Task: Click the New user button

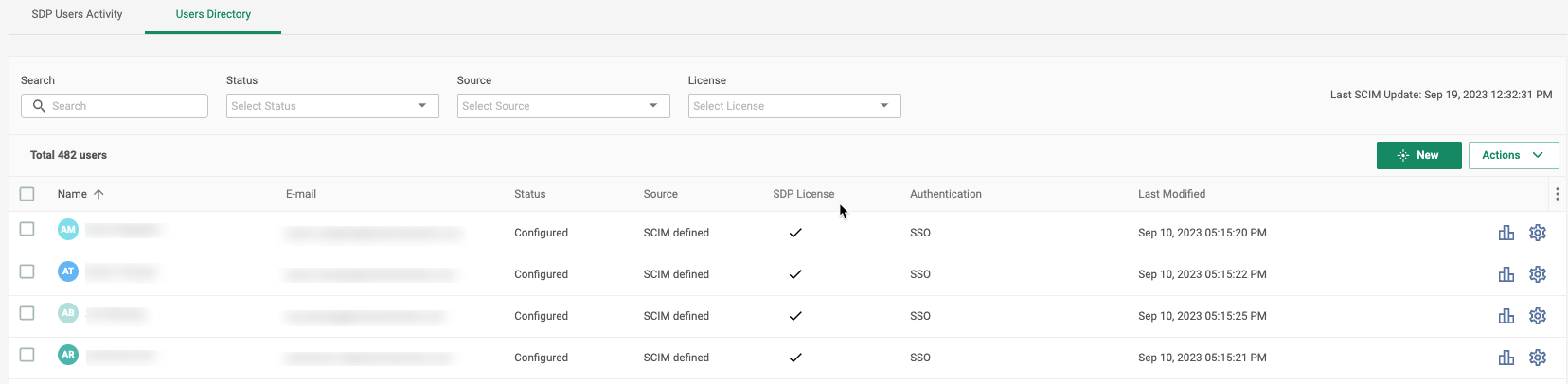Action: pos(1418,155)
